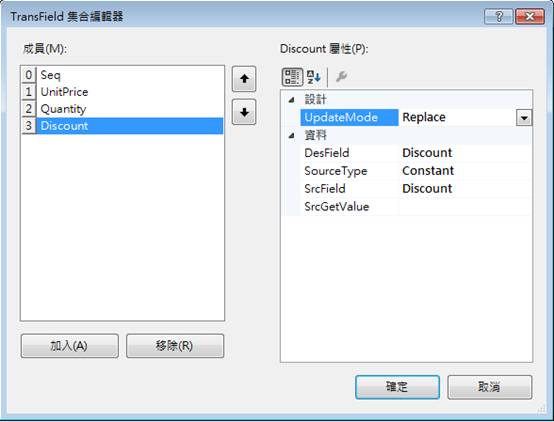The image size is (554, 422).
Task: Close the TransField collection editor window
Action: (530, 16)
